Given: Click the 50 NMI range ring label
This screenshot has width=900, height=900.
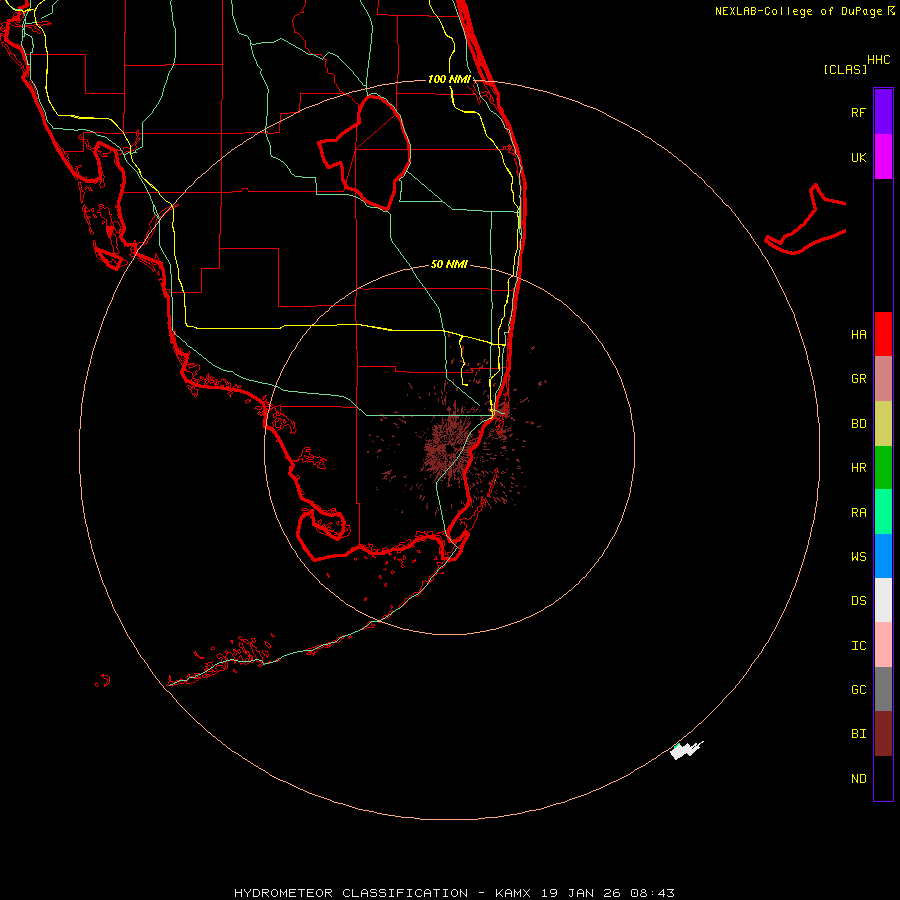Looking at the screenshot, I should click(449, 264).
